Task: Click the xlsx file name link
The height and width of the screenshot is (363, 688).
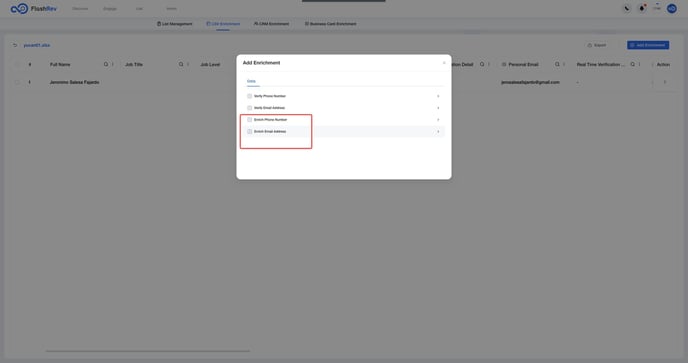Action: pyautogui.click(x=37, y=45)
